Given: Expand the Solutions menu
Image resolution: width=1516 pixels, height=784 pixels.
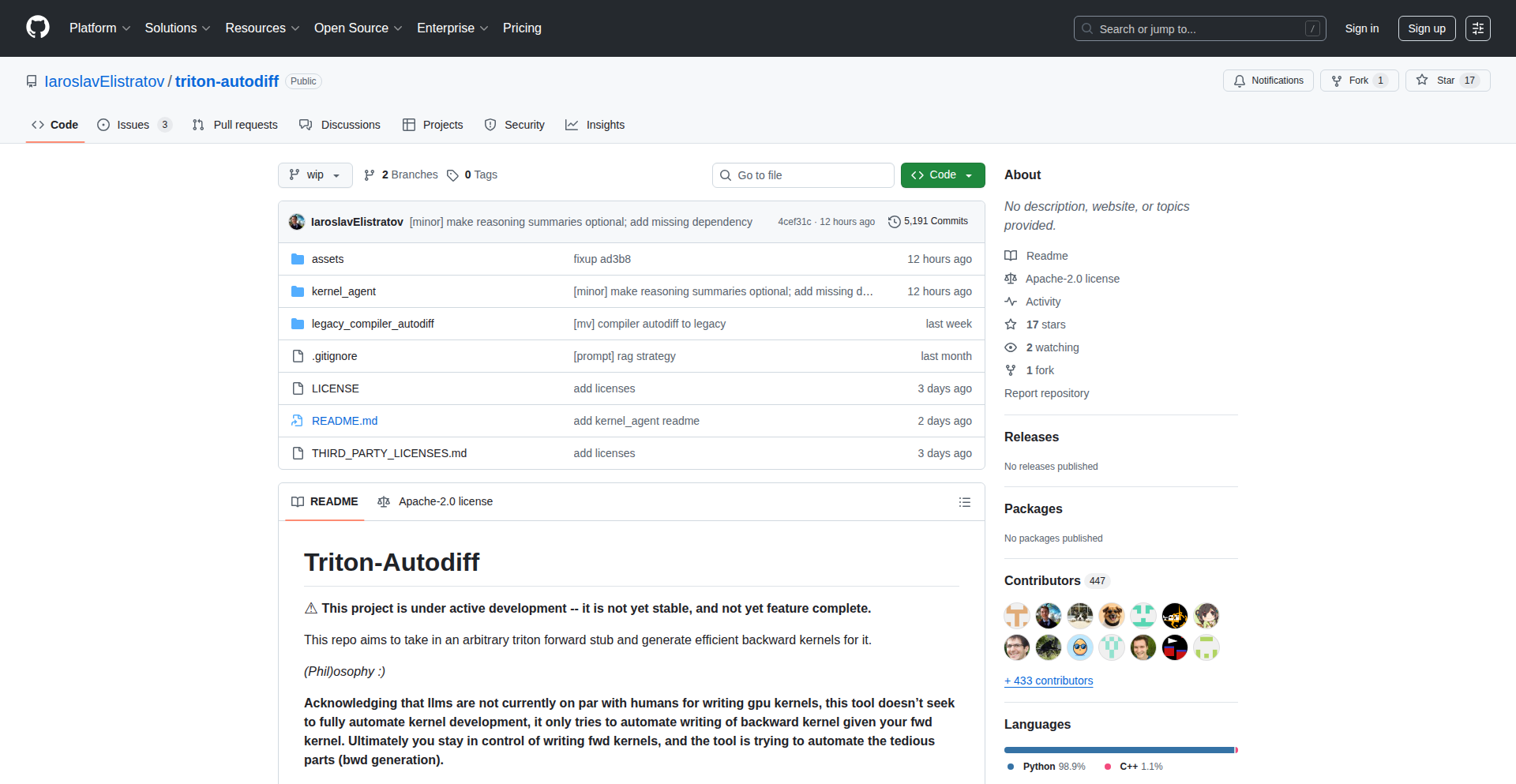Looking at the screenshot, I should [x=178, y=28].
